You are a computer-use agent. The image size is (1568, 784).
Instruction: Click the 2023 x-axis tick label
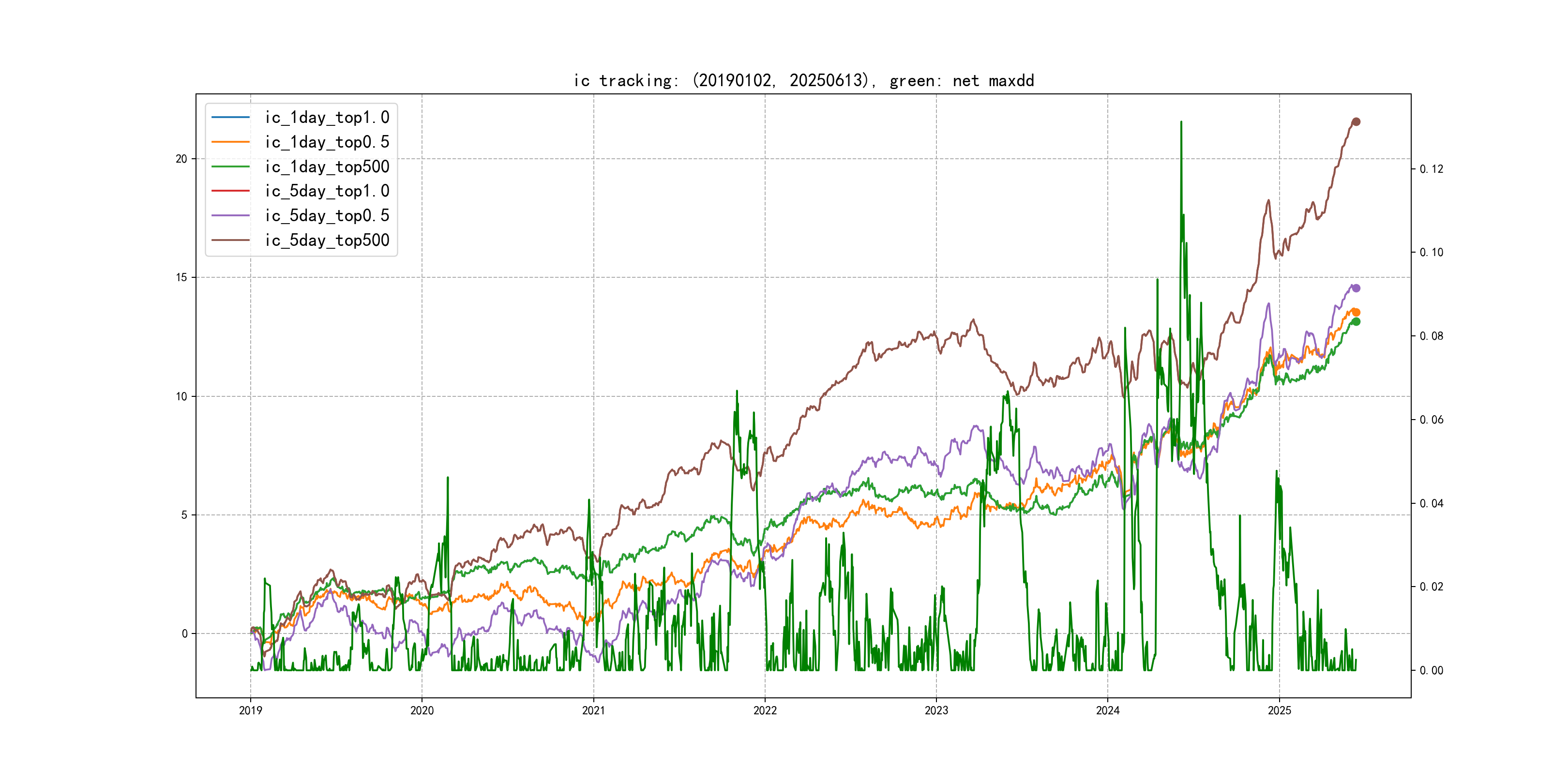tap(936, 710)
